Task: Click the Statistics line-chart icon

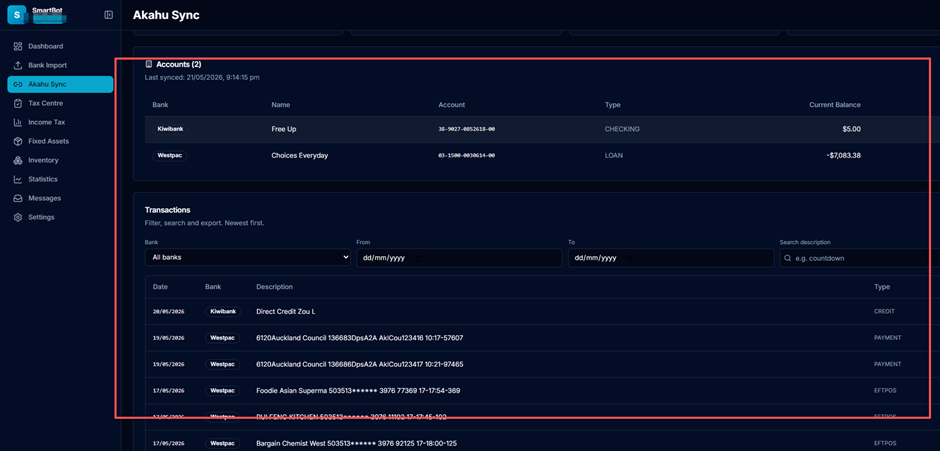Action: (18, 179)
